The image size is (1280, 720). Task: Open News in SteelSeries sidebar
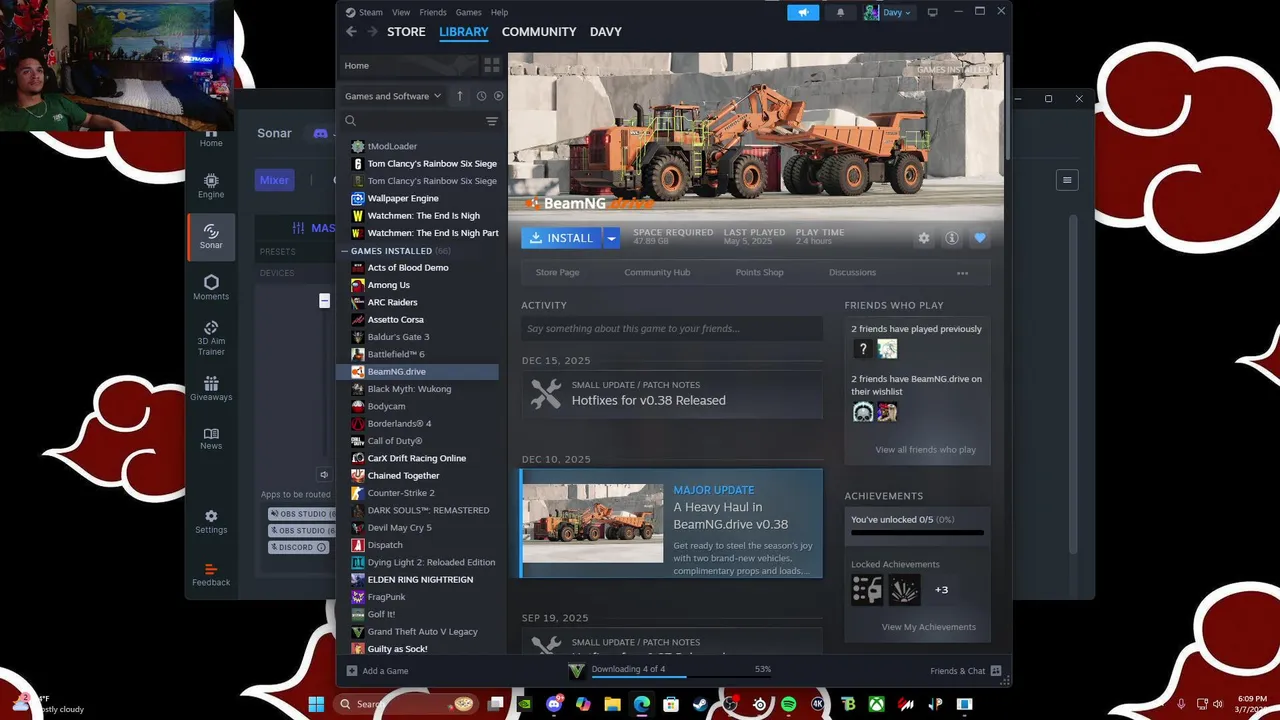pos(211,438)
